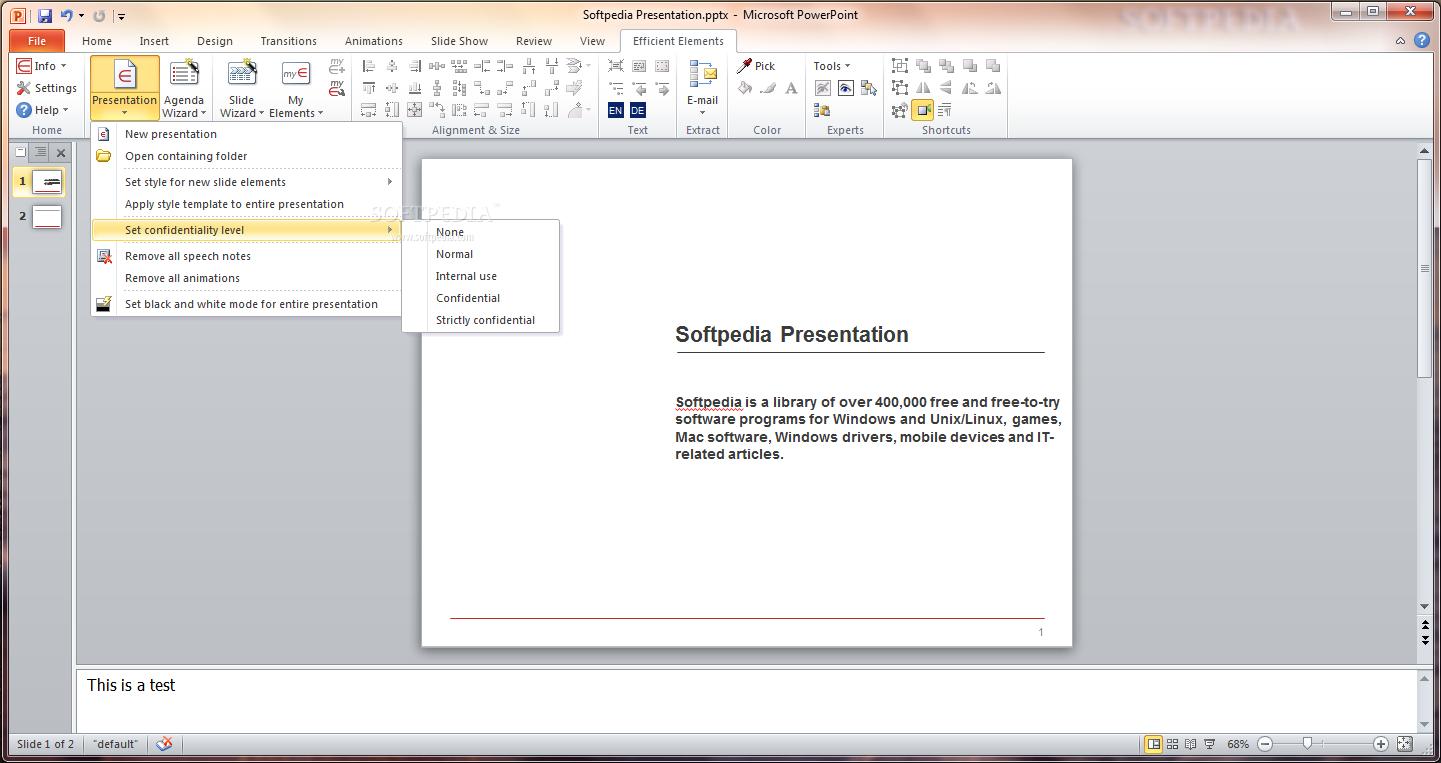The width and height of the screenshot is (1441, 763).
Task: Open the File tab
Action: (37, 41)
